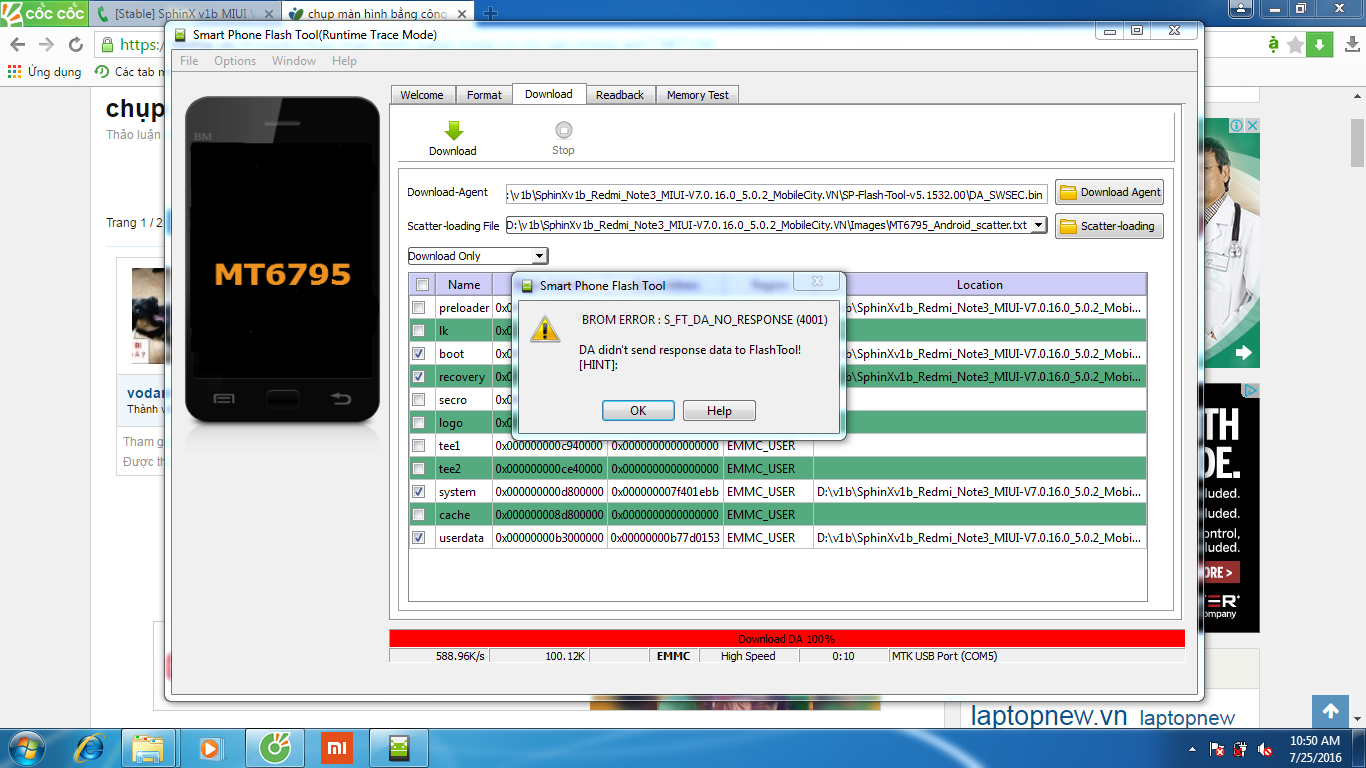
Task: Click the Download Agent folder button
Action: point(1109,192)
